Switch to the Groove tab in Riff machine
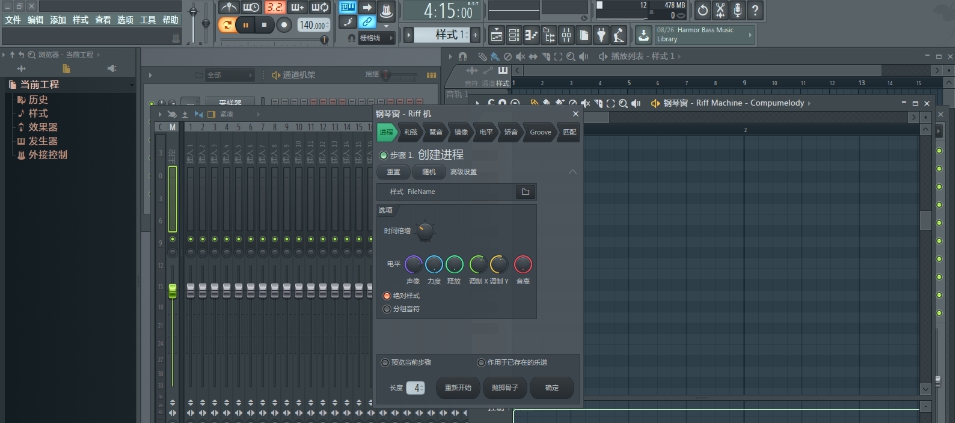This screenshot has height=423, width=955. [x=540, y=132]
